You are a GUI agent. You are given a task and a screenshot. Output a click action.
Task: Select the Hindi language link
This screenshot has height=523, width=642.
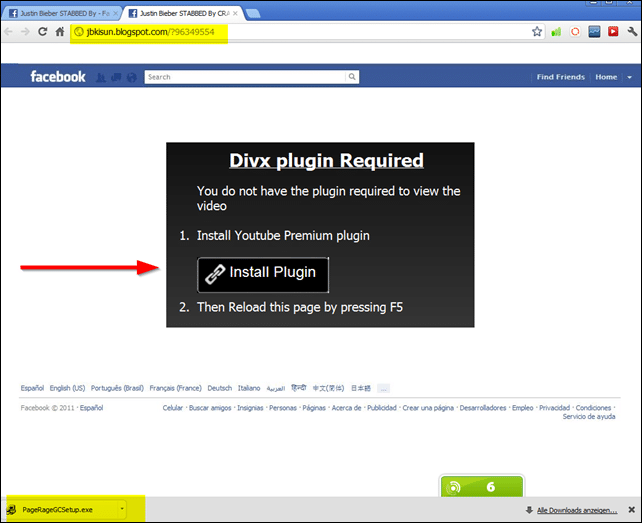pos(298,387)
